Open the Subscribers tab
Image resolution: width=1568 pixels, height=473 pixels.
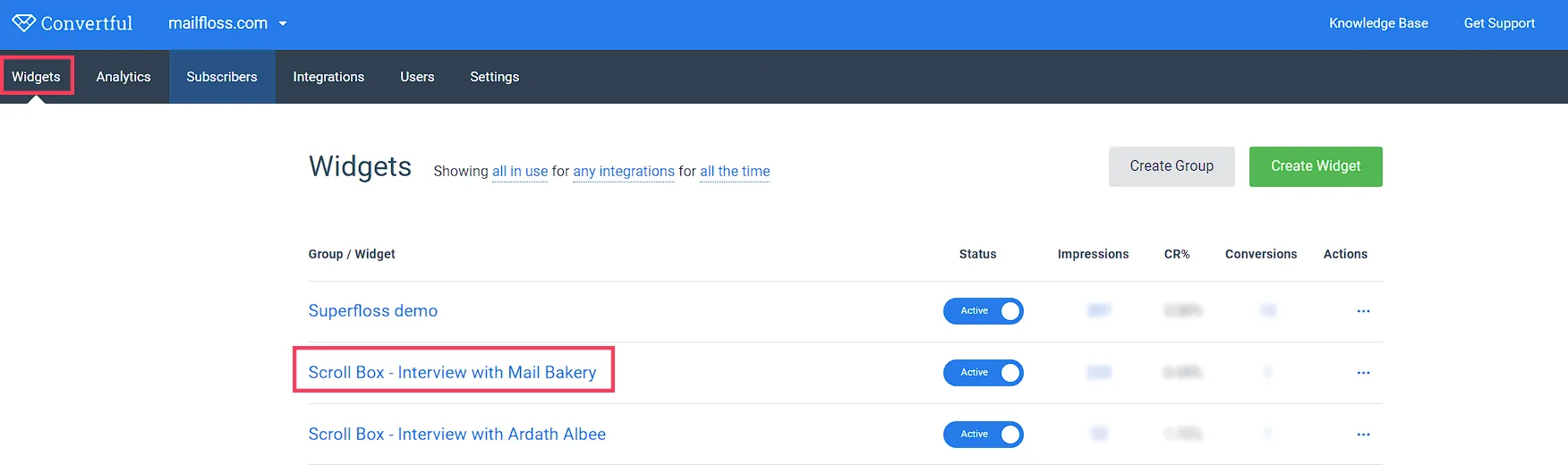(x=222, y=77)
